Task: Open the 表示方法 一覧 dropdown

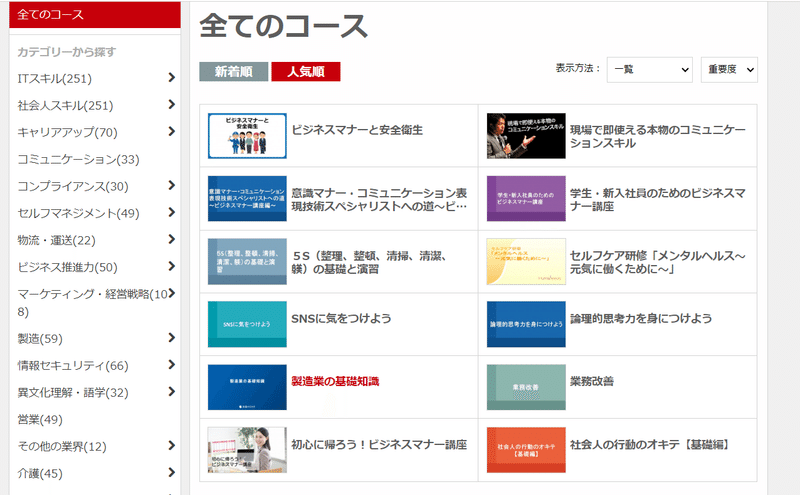Action: (649, 69)
